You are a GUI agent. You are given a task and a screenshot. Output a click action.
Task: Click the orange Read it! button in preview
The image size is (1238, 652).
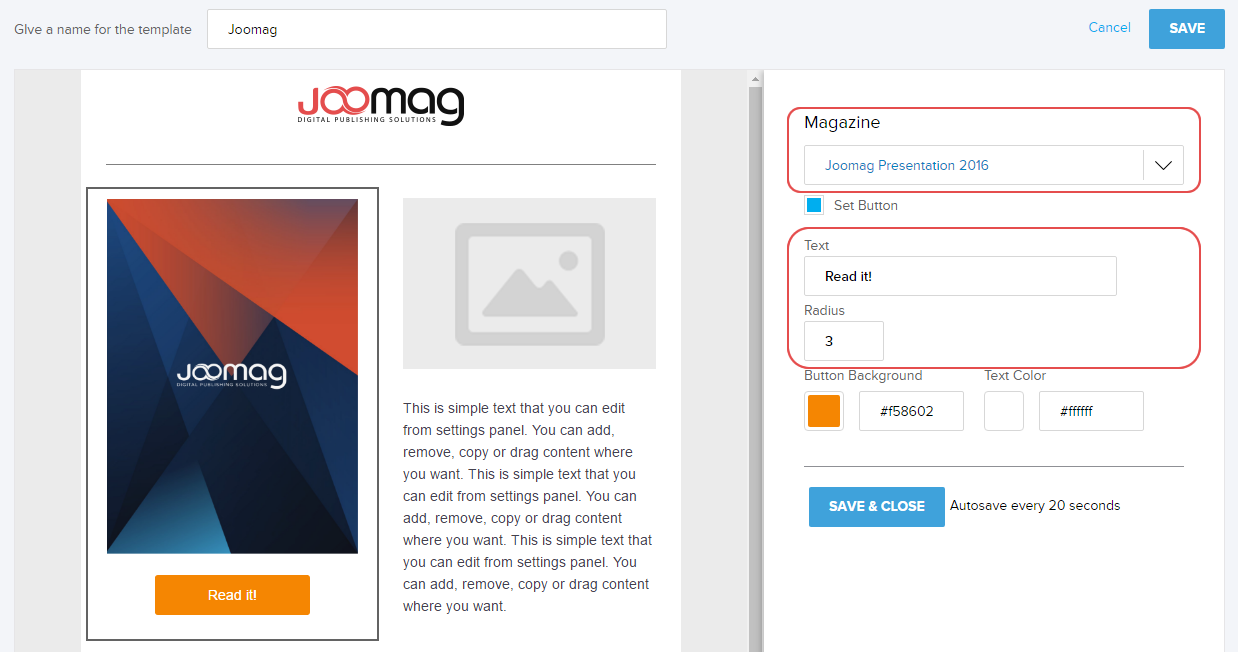tap(232, 595)
